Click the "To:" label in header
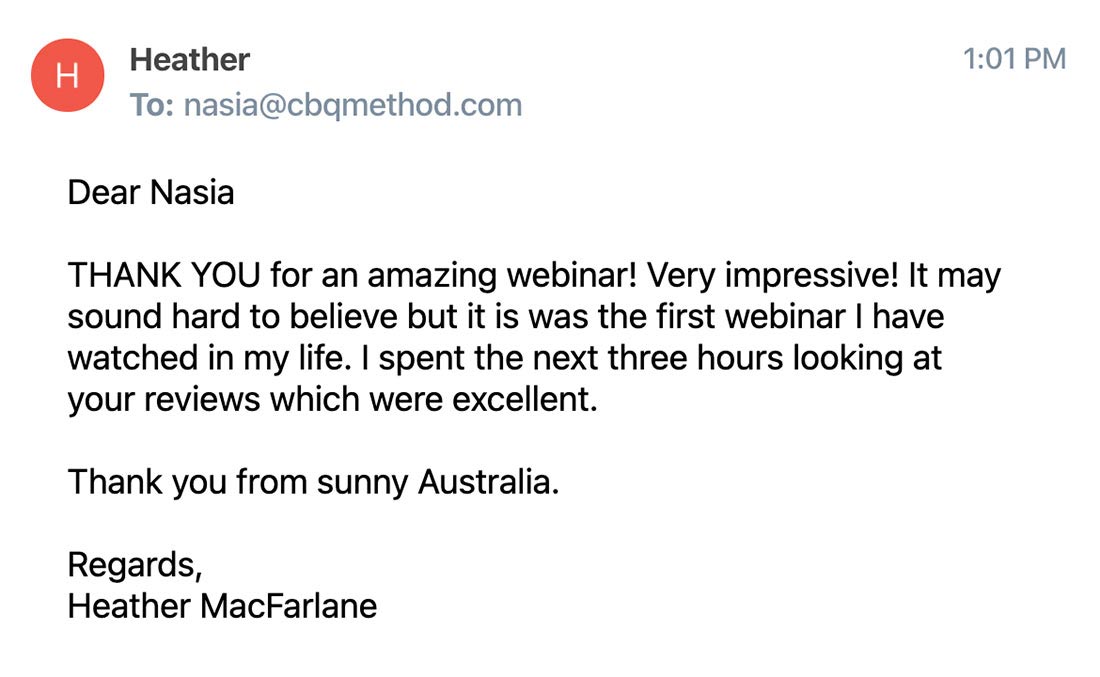 [x=152, y=105]
